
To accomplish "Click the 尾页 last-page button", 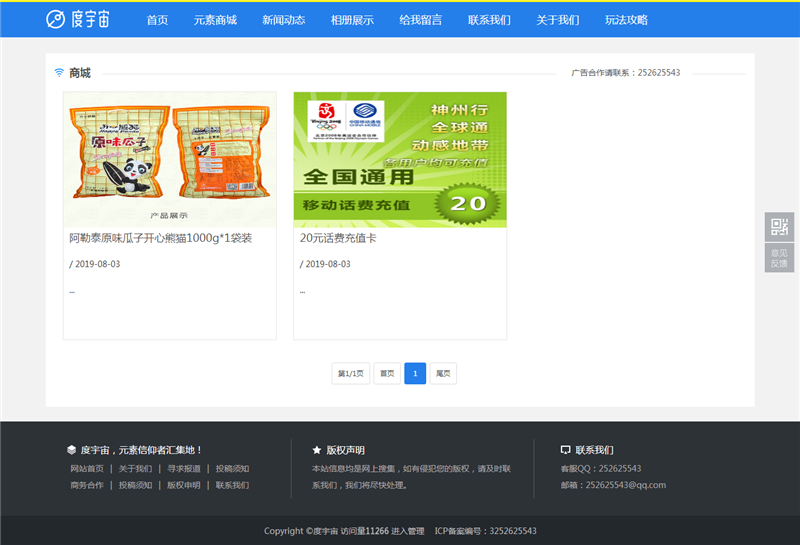I will point(443,373).
